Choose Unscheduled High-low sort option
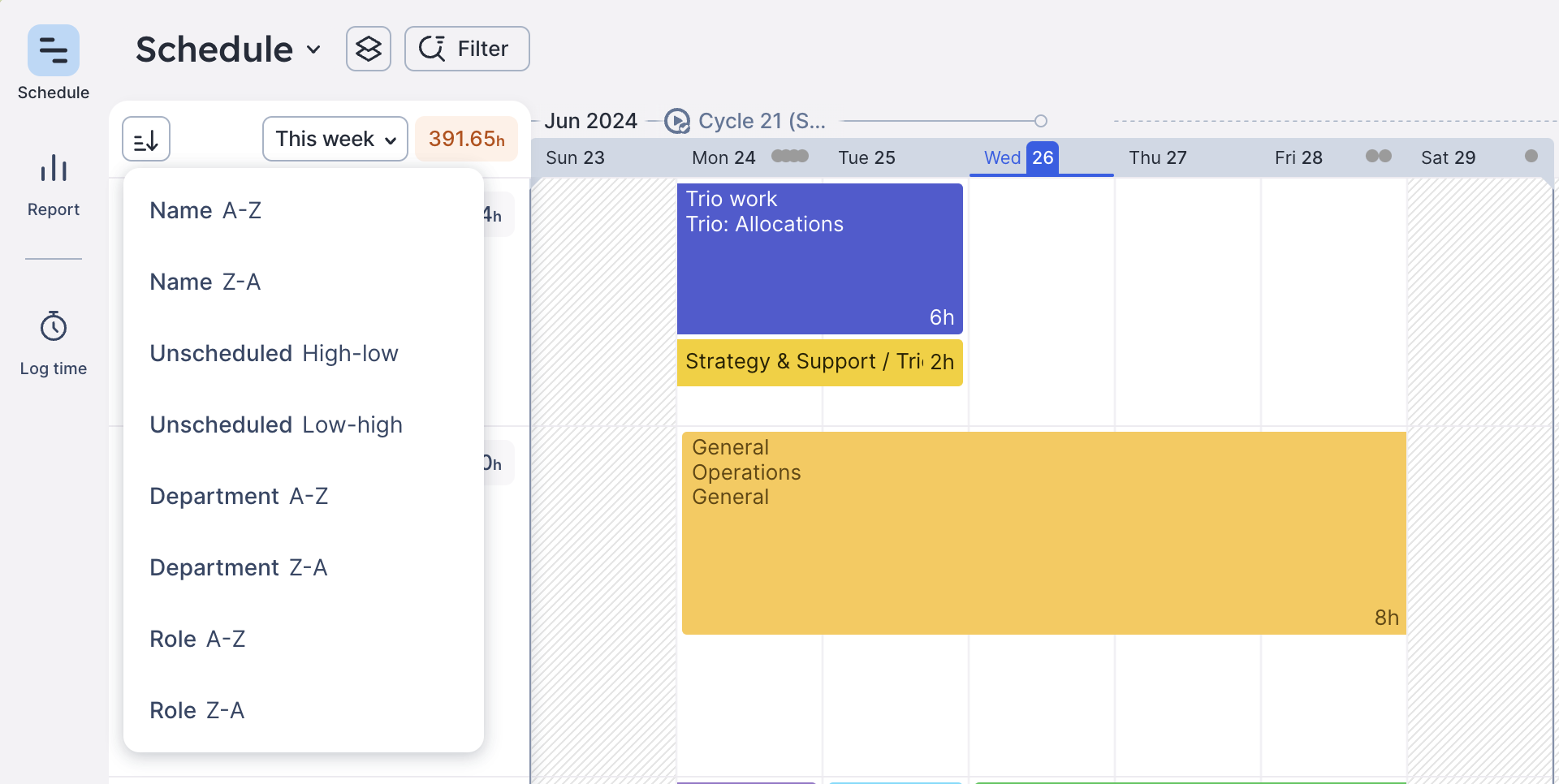Image resolution: width=1559 pixels, height=784 pixels. (x=274, y=354)
